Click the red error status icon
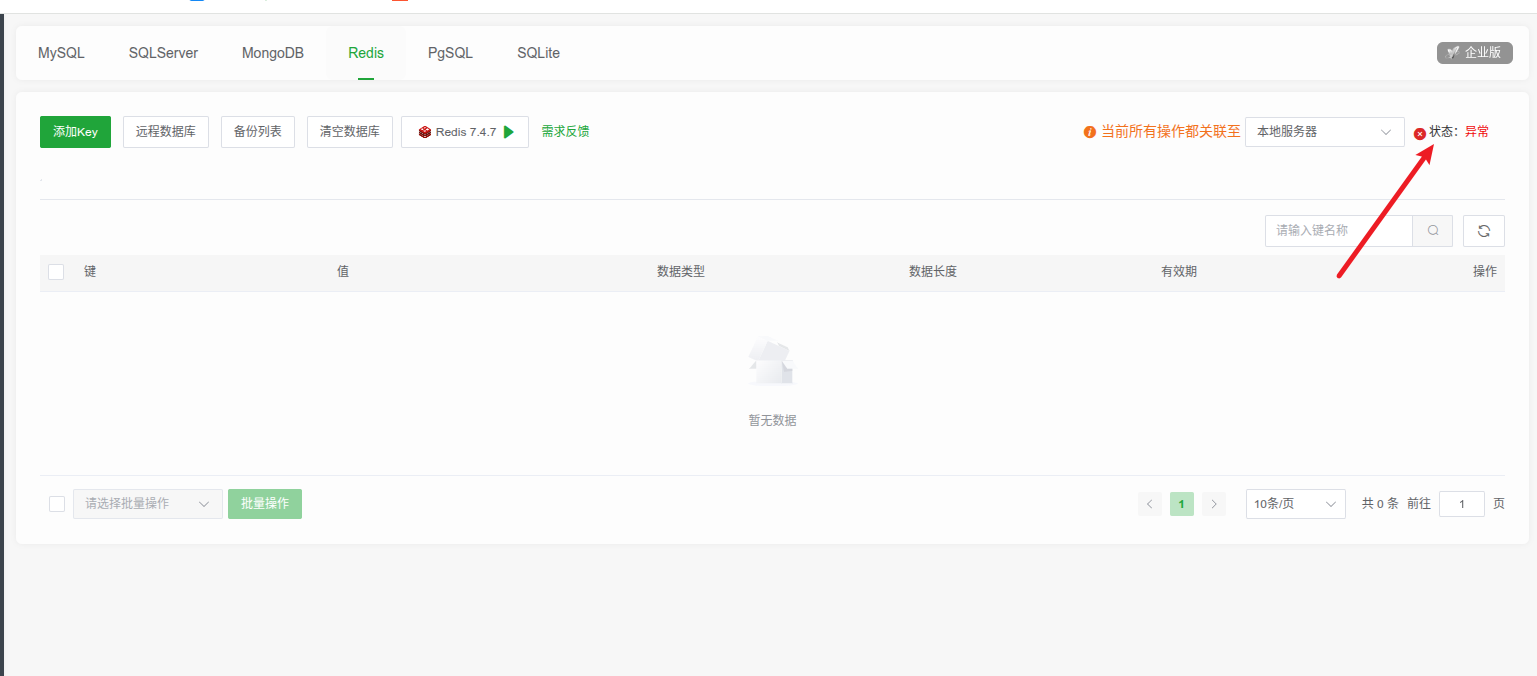 click(x=1420, y=133)
